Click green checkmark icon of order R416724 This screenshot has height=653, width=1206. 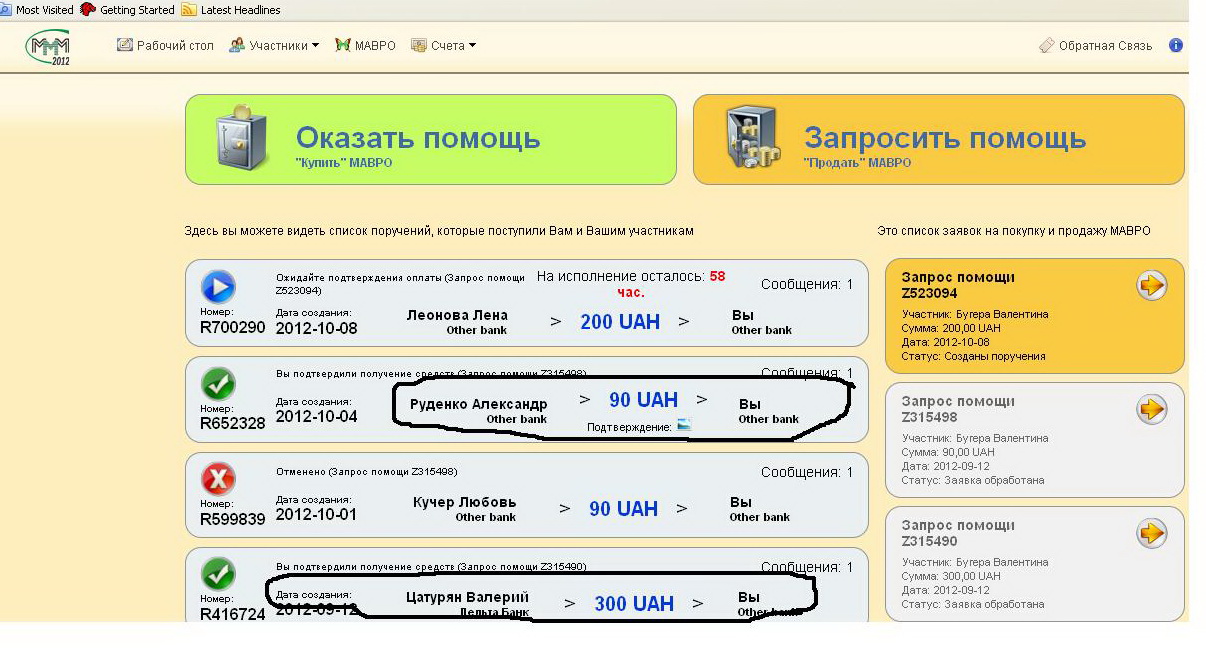pos(218,574)
